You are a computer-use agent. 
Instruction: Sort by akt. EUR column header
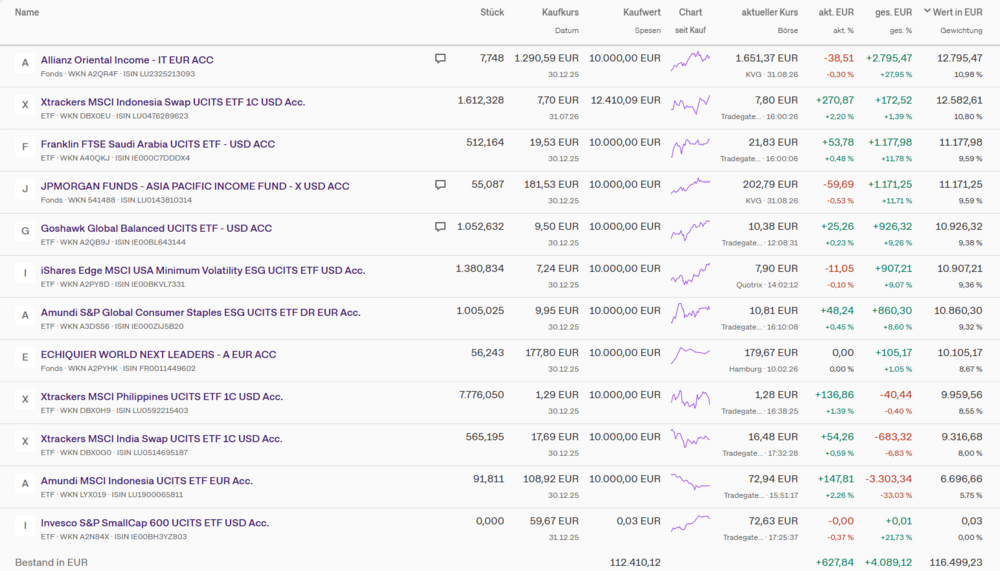tap(835, 12)
